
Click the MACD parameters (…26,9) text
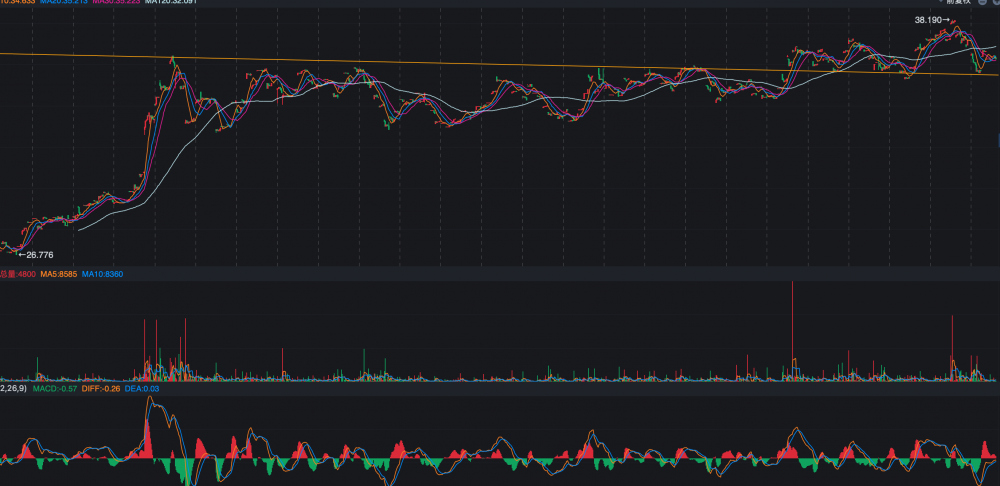pyautogui.click(x=12, y=388)
